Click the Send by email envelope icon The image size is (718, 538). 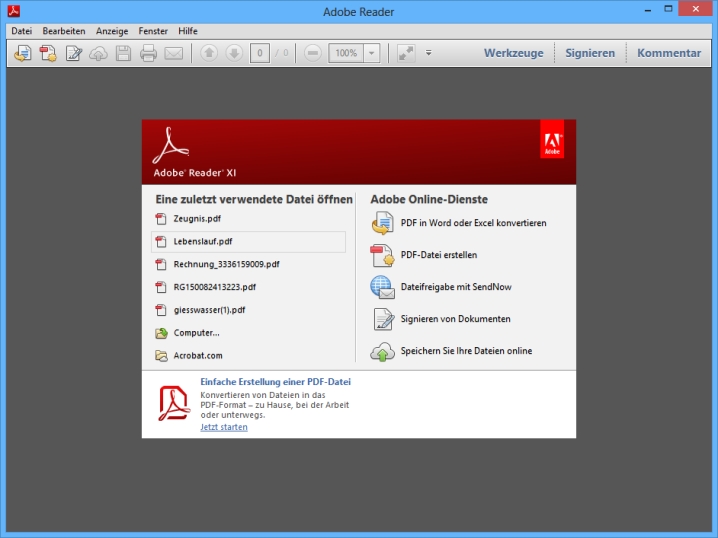(x=174, y=53)
